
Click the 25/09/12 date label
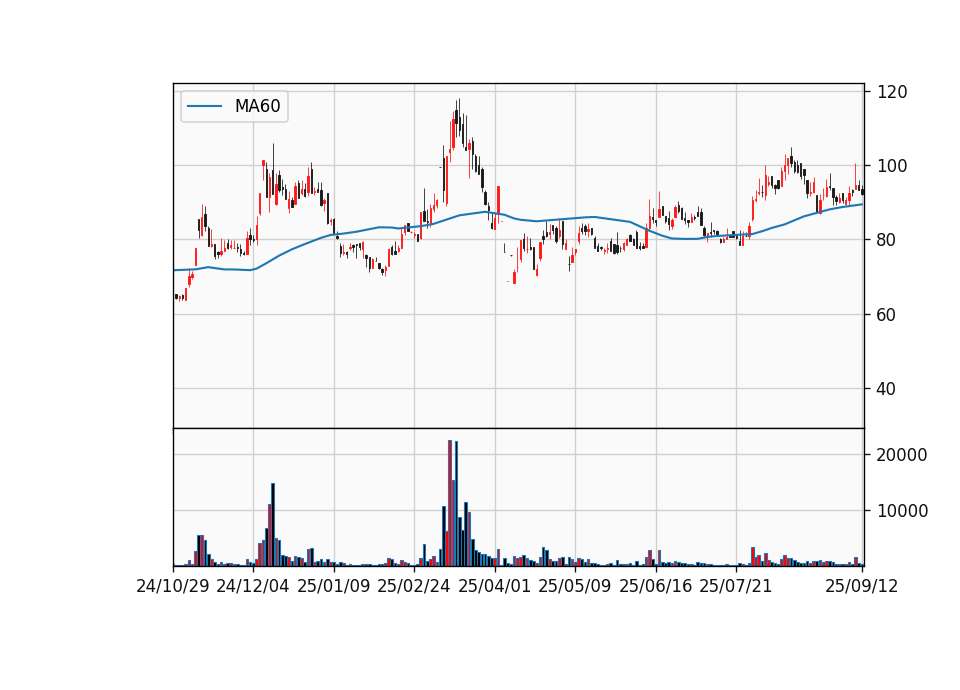pos(862,586)
